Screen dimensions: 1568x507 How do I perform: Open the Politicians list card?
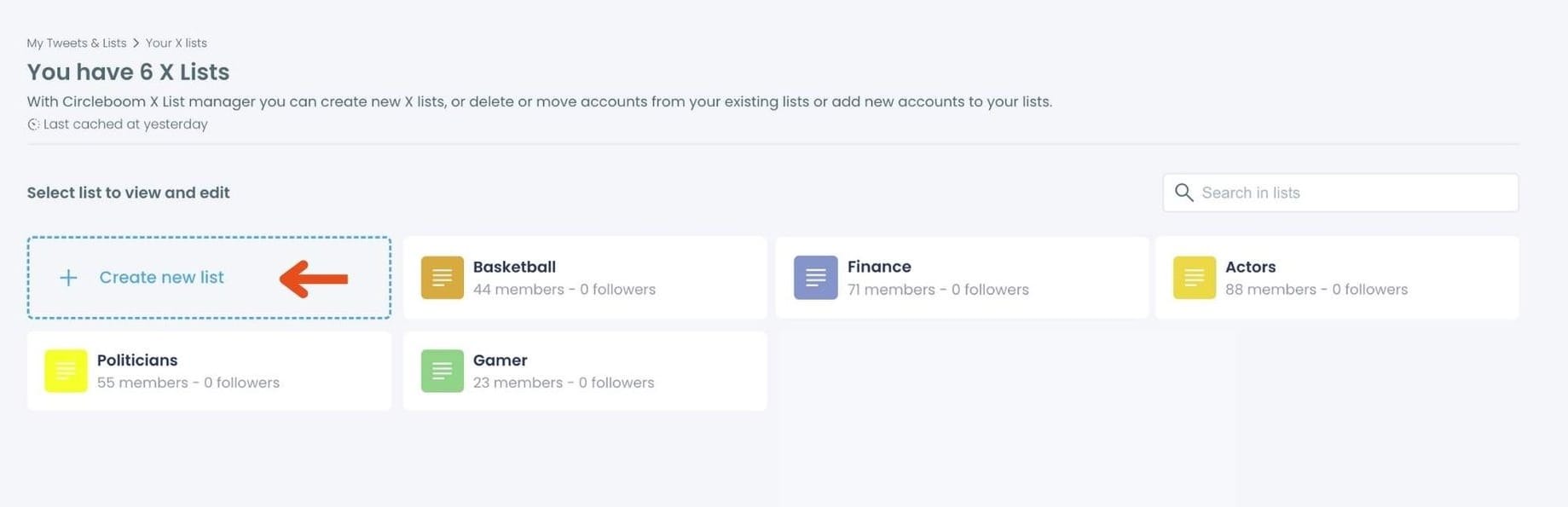pos(208,370)
